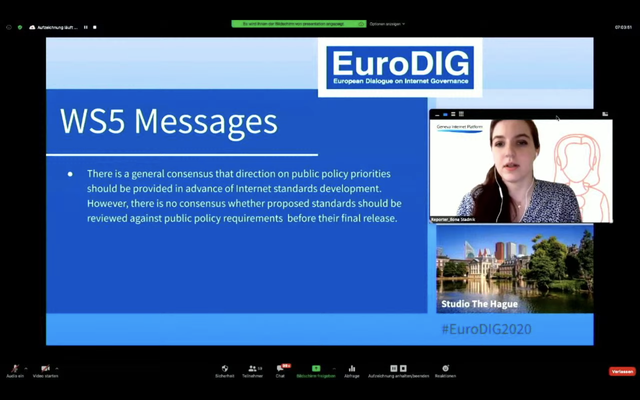Pause recording via top-left pause icon
The image size is (640, 400).
86,27
